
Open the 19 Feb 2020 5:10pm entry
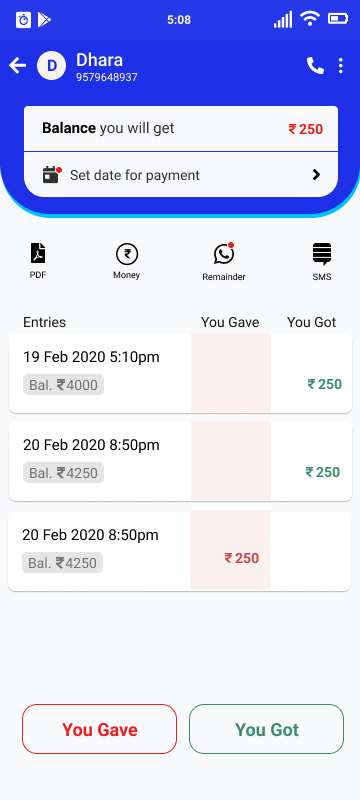(x=181, y=373)
